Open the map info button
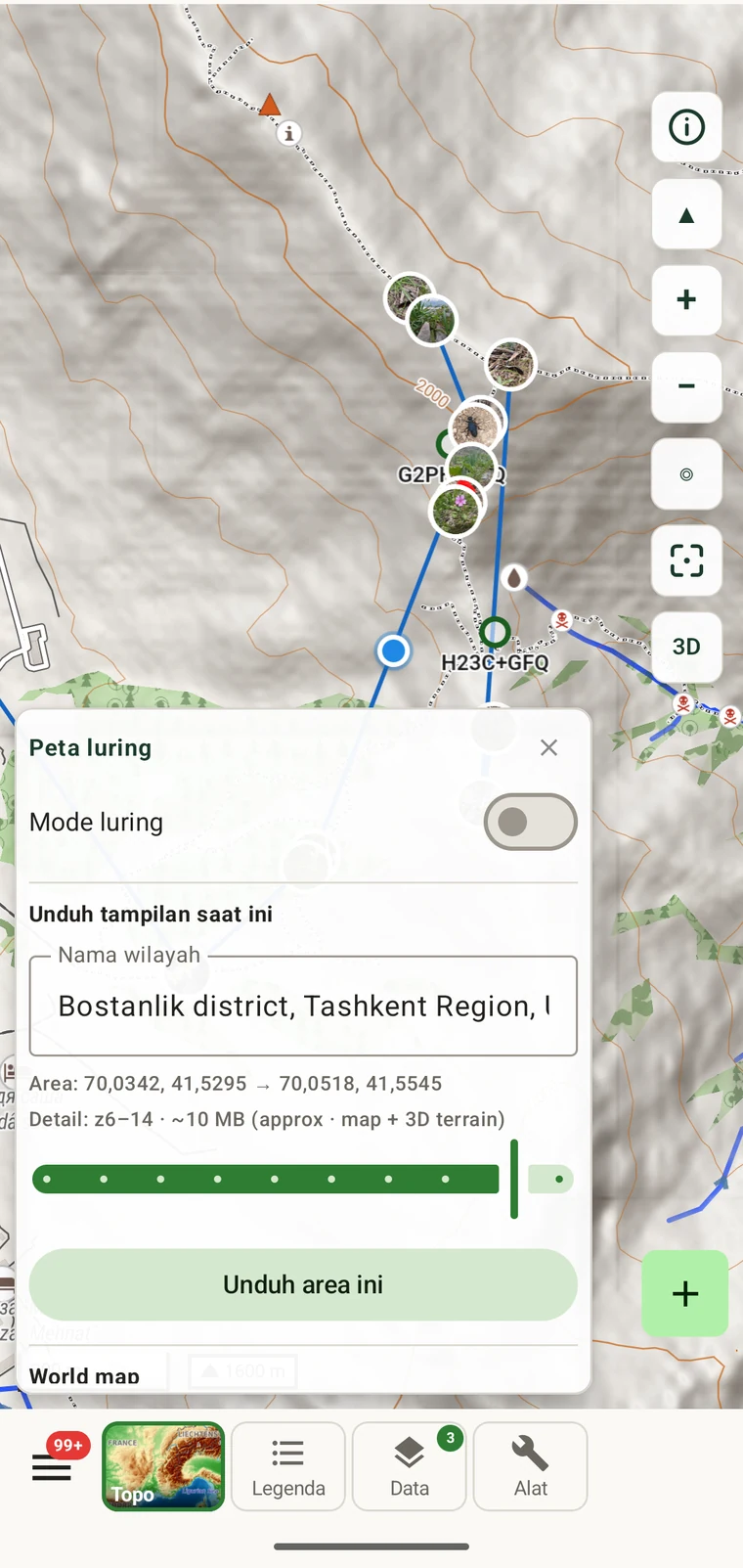Viewport: 743px width, 1568px height. [x=686, y=127]
